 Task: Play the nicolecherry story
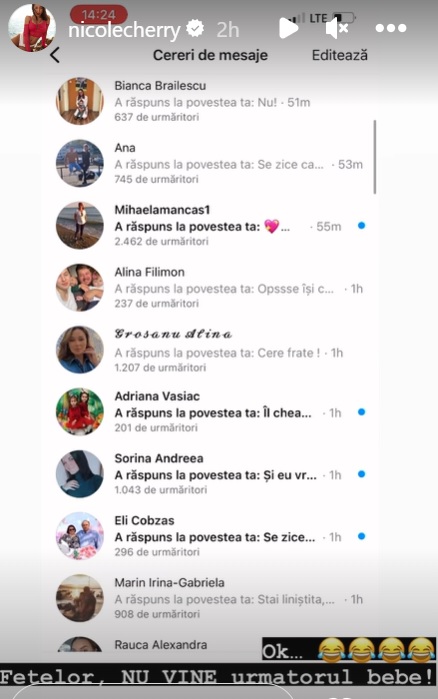[288, 28]
